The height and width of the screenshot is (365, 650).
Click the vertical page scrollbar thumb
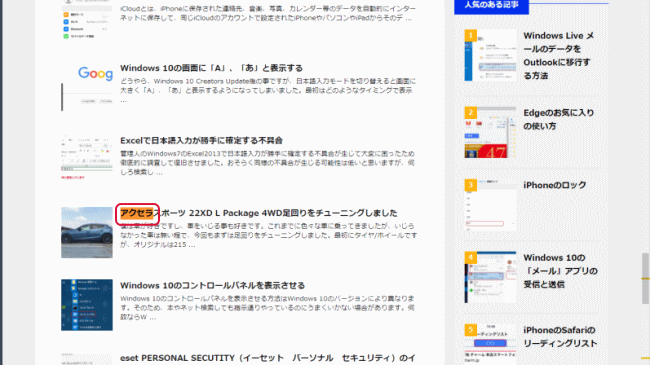click(645, 279)
